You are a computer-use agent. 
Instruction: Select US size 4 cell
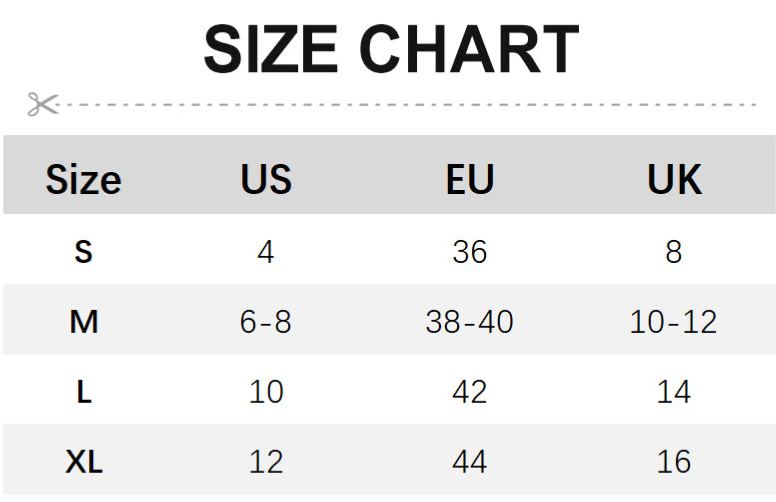click(x=265, y=251)
